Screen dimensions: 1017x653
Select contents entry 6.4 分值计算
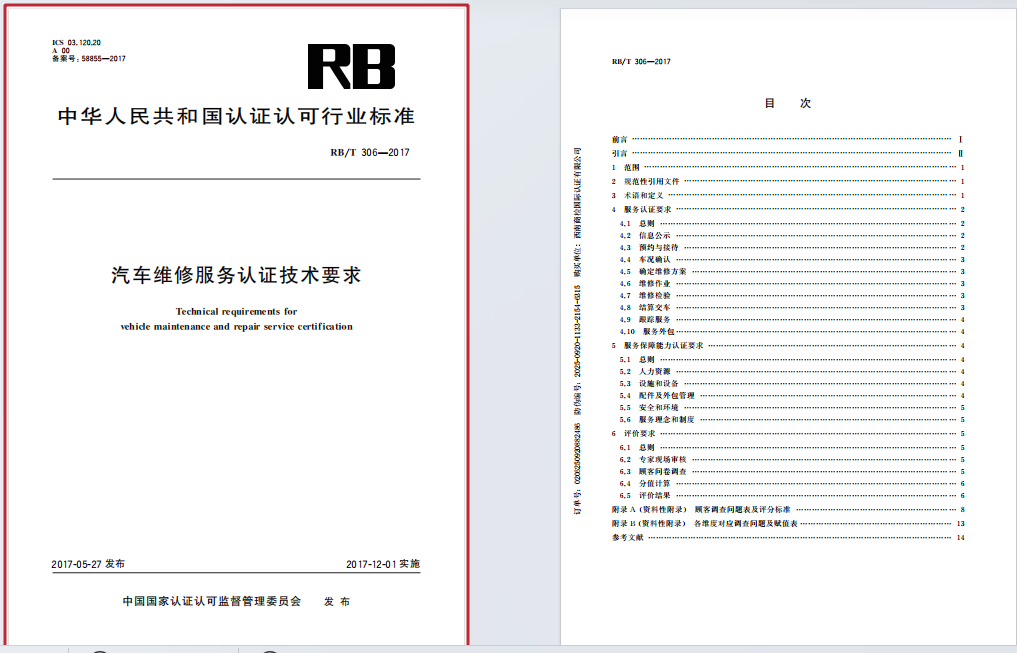[x=791, y=484]
